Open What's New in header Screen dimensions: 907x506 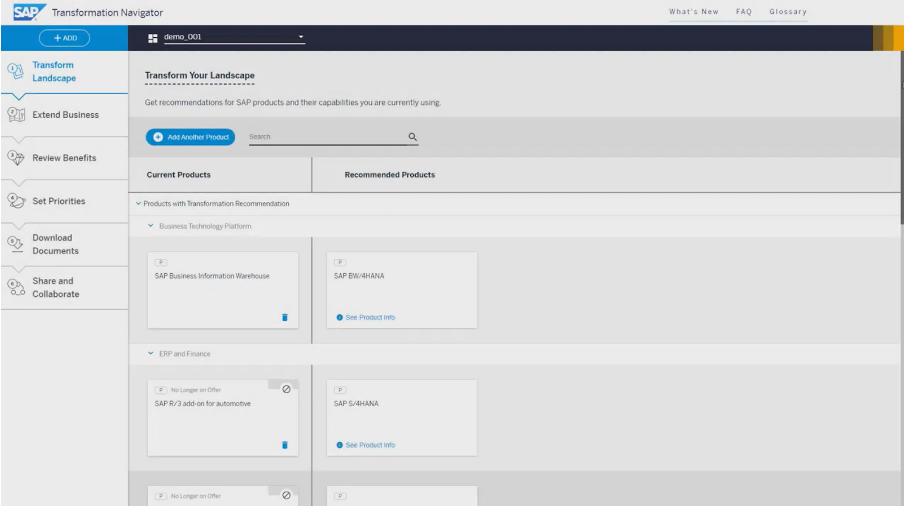[x=695, y=11]
